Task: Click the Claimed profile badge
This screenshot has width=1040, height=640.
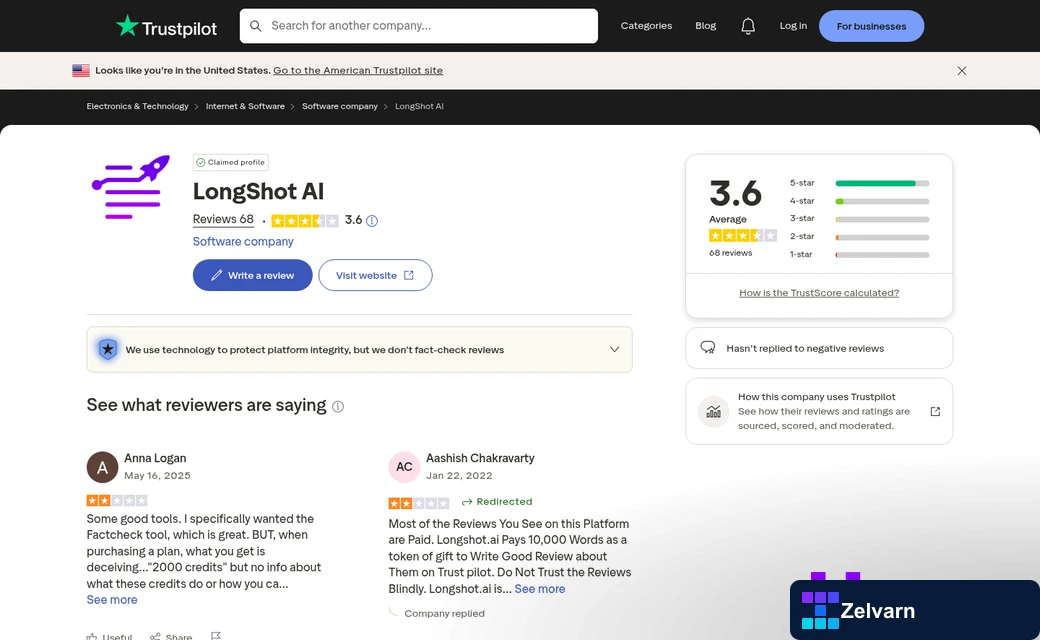Action: (x=231, y=162)
